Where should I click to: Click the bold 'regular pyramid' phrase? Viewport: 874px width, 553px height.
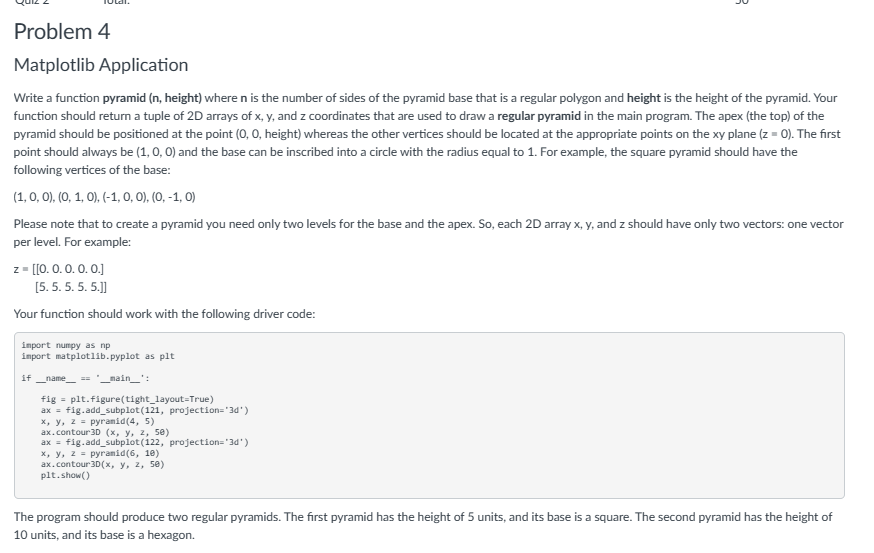click(539, 116)
